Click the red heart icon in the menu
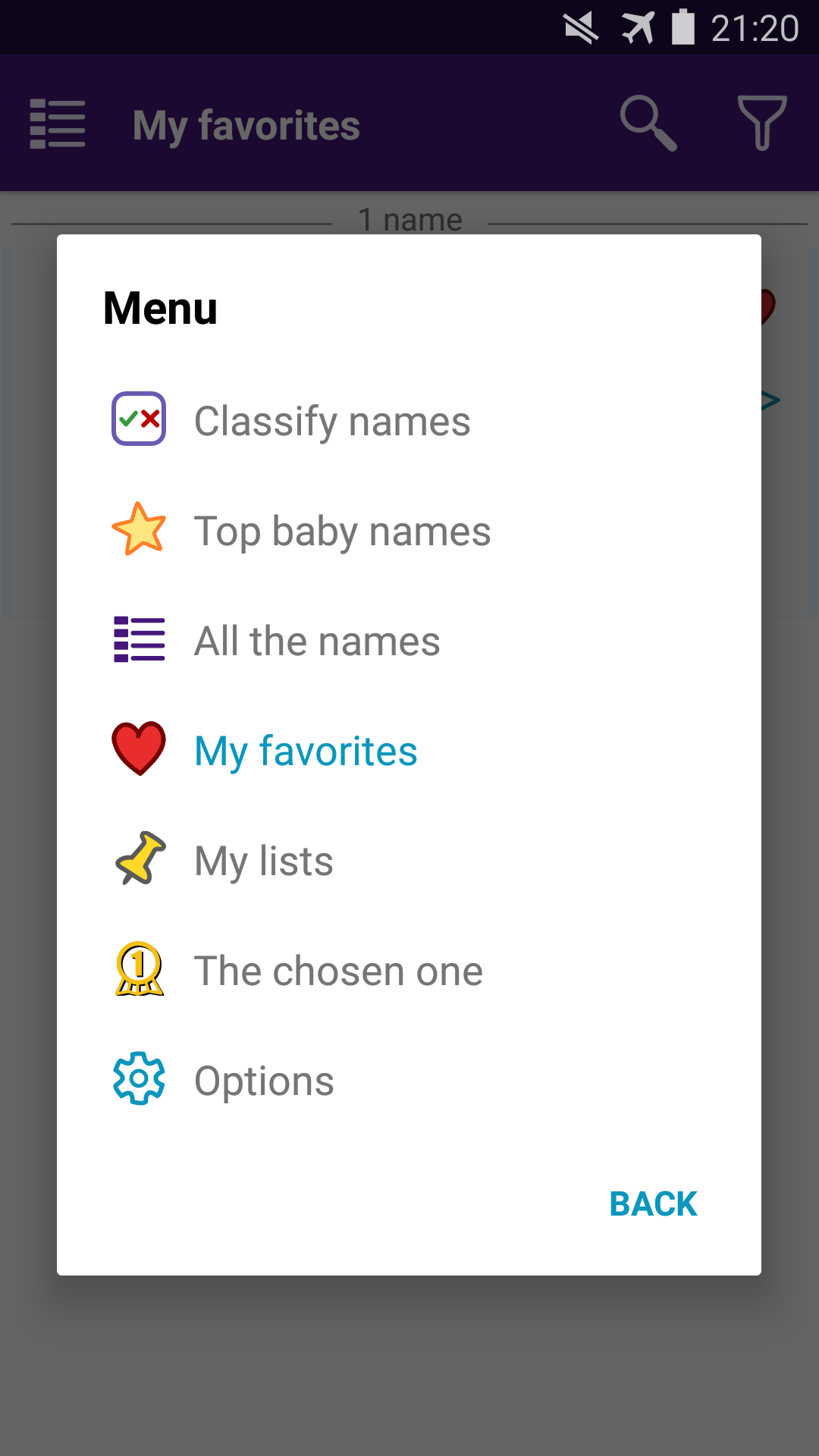The height and width of the screenshot is (1456, 819). (139, 748)
